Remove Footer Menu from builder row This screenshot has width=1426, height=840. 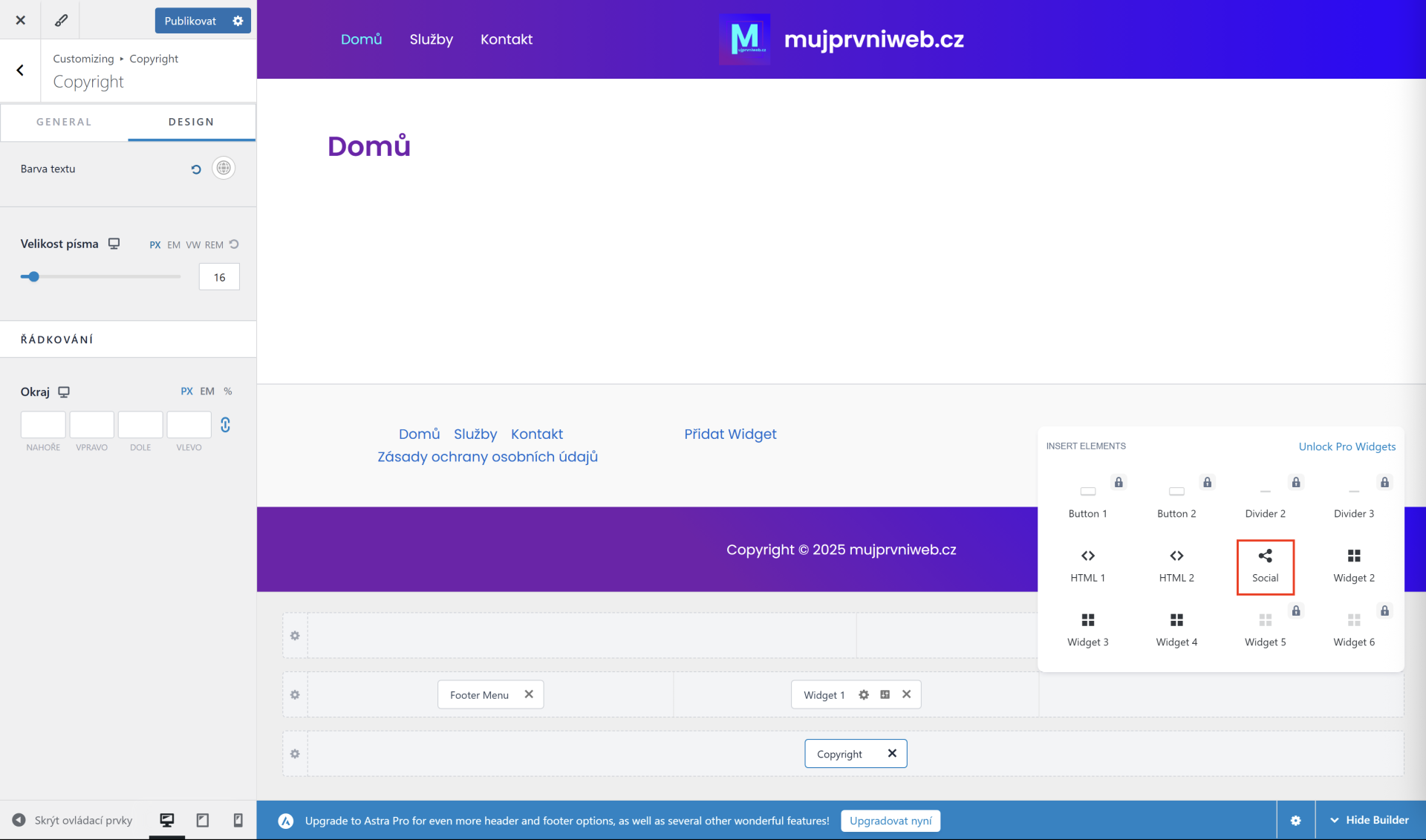529,694
